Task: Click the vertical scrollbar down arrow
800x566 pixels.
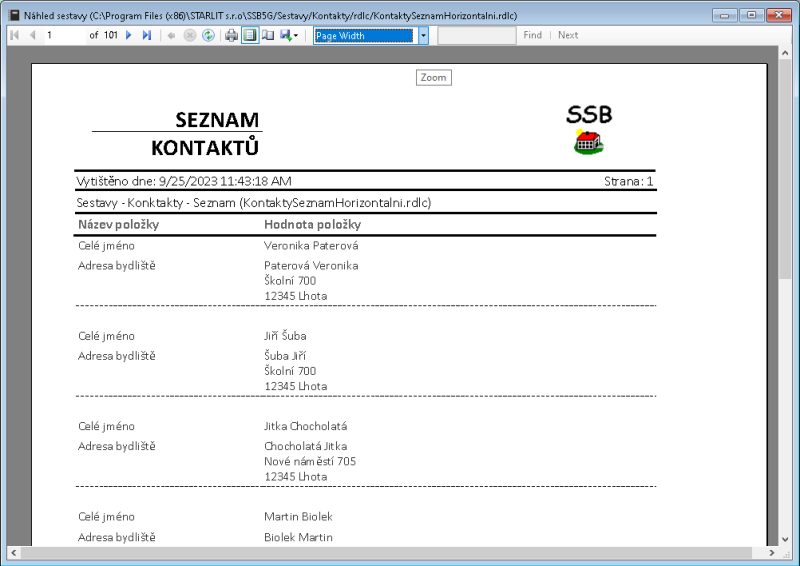Action: (x=786, y=538)
